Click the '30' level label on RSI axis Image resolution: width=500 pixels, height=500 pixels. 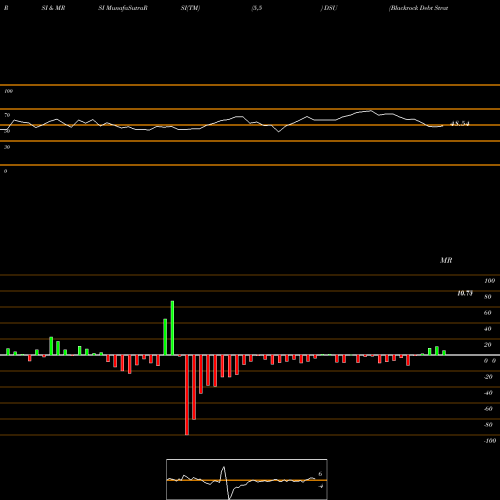7,147
